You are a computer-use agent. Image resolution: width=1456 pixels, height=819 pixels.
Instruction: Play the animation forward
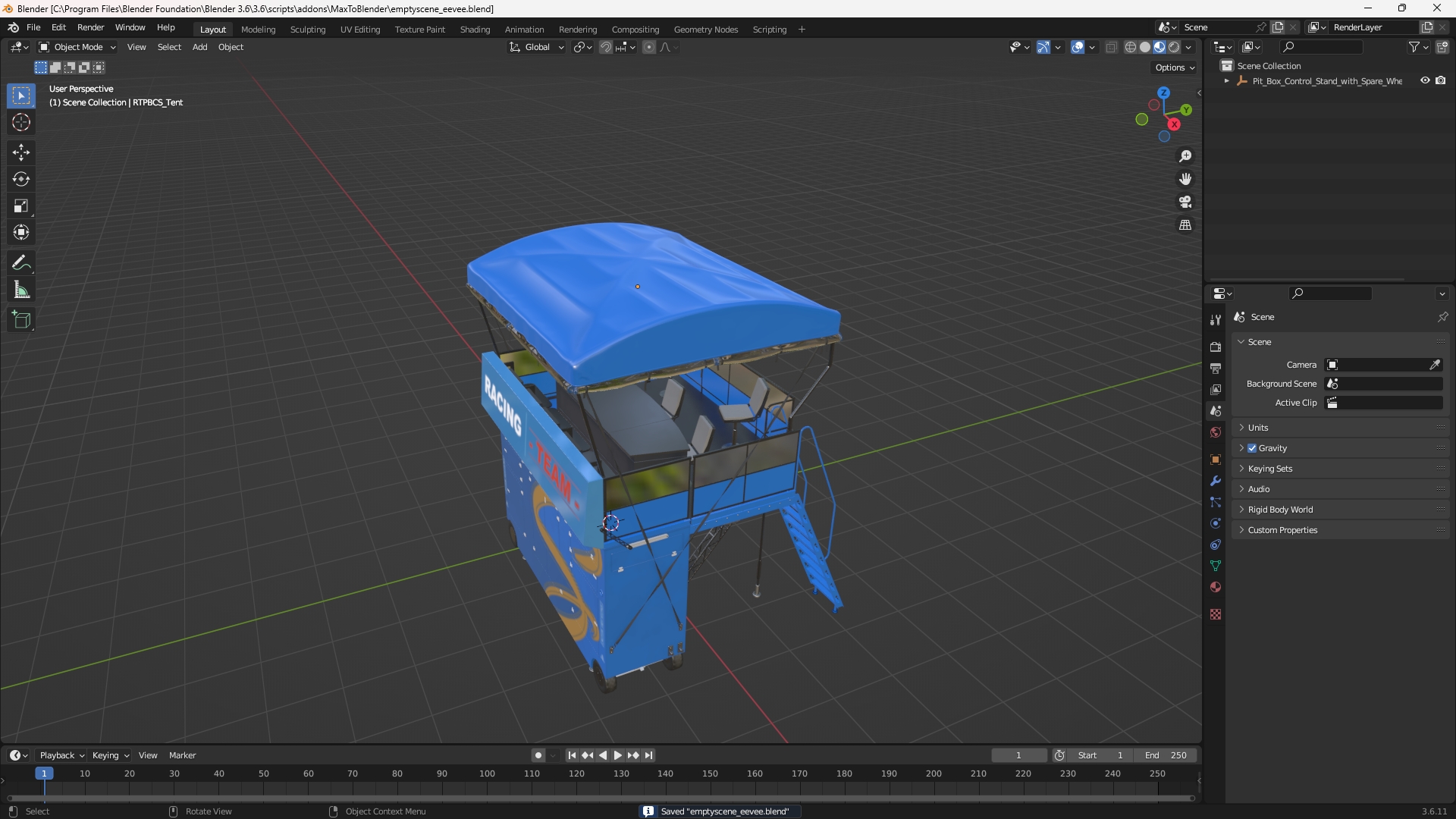[x=617, y=755]
